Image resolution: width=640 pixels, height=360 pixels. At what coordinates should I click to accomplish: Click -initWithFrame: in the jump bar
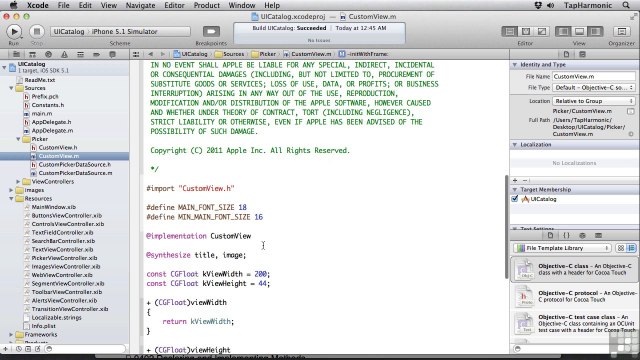pyautogui.click(x=364, y=54)
